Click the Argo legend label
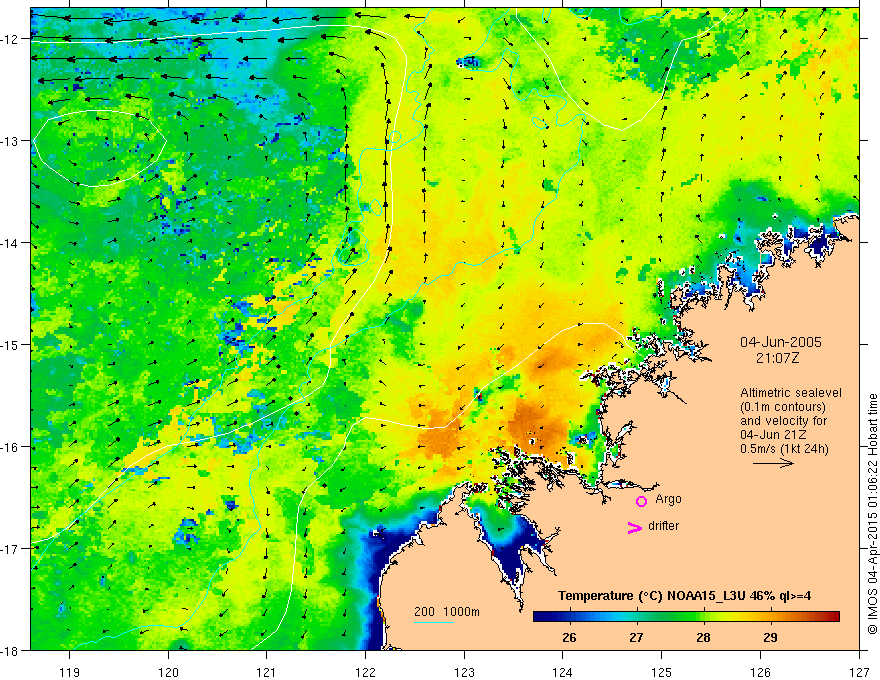 (668, 499)
